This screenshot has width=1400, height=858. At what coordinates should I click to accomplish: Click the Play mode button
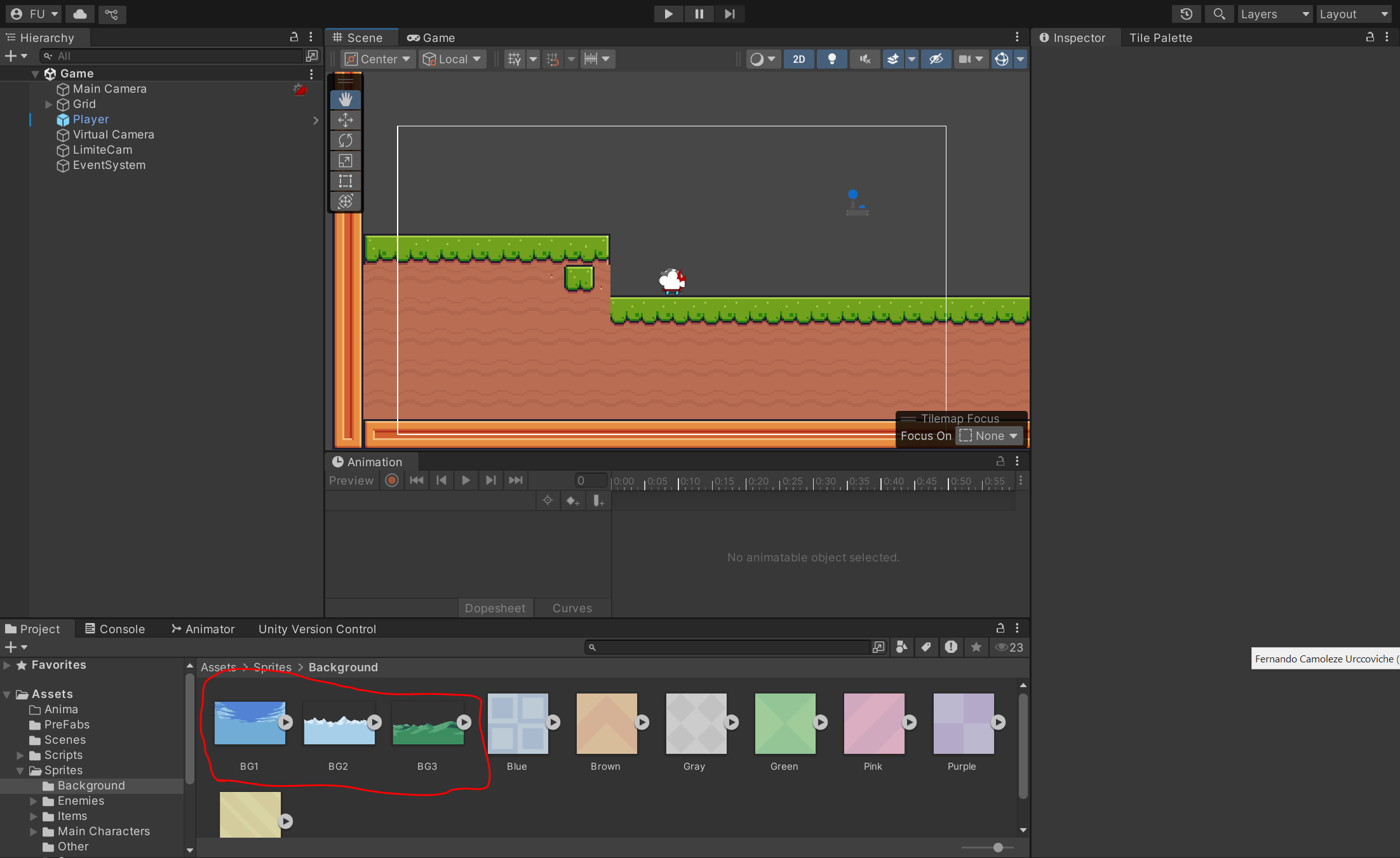(x=668, y=14)
